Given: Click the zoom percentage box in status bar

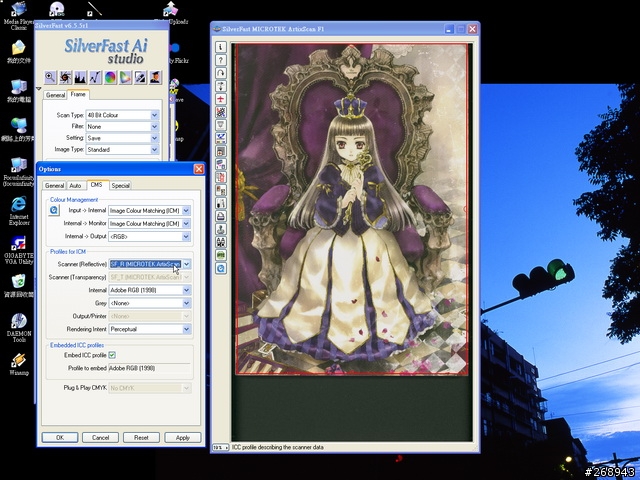Looking at the screenshot, I should (220, 448).
